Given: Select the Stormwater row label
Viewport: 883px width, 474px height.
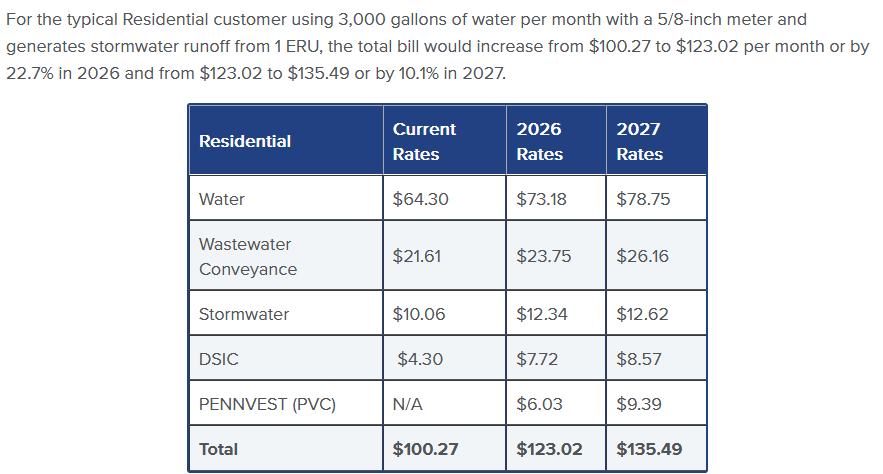Looking at the screenshot, I should coord(244,314).
